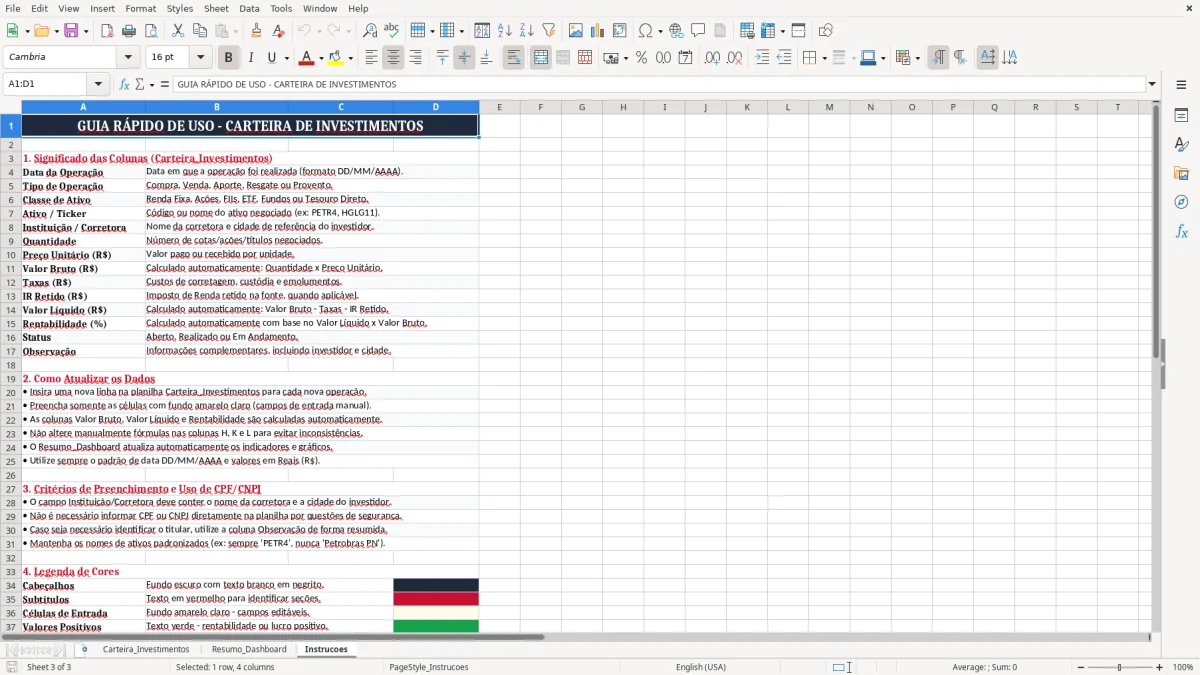Screen dimensions: 1200x675
Task: Switch to the Resumo_Dashboard sheet tab
Action: click(x=249, y=649)
